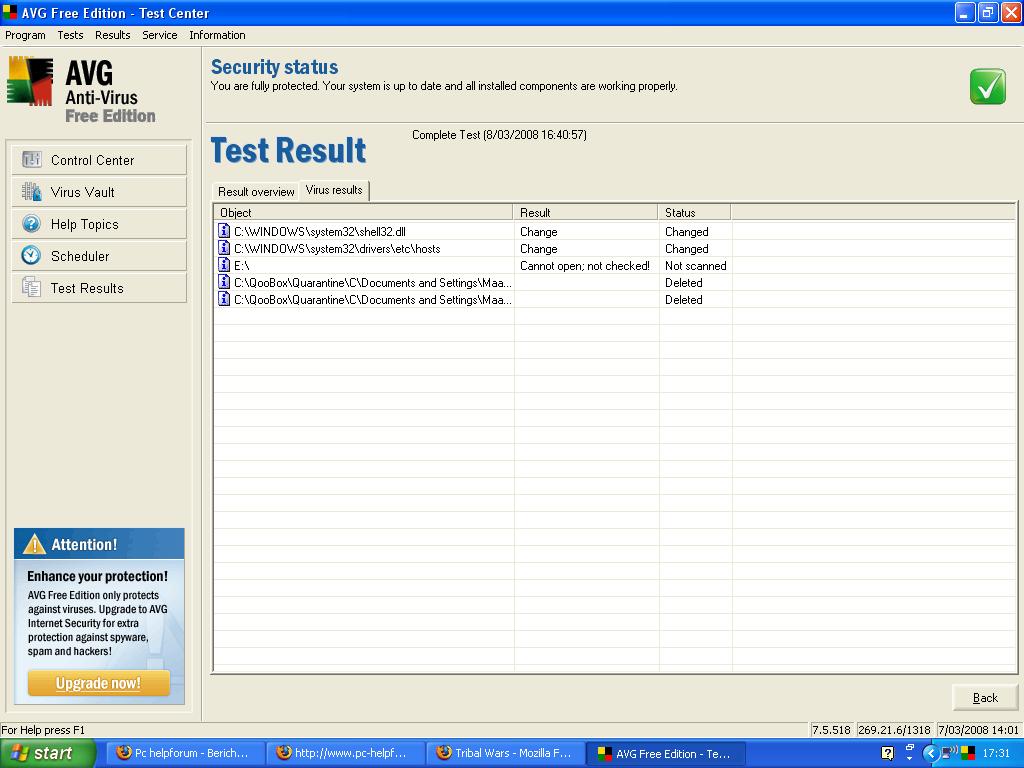Click the AVG Anti-Virus logo in the sidebar

point(82,90)
